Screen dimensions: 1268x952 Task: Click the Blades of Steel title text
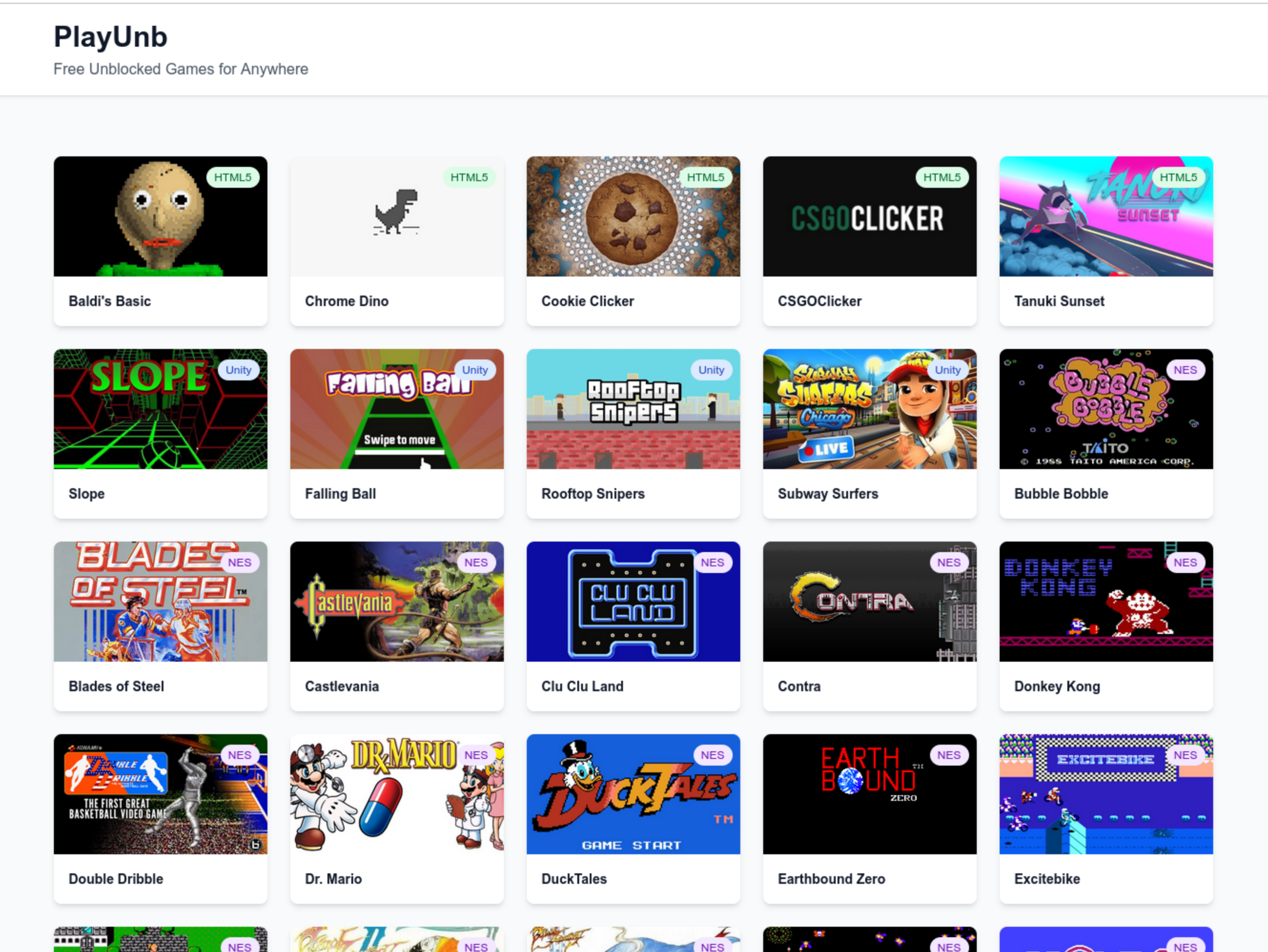point(116,686)
